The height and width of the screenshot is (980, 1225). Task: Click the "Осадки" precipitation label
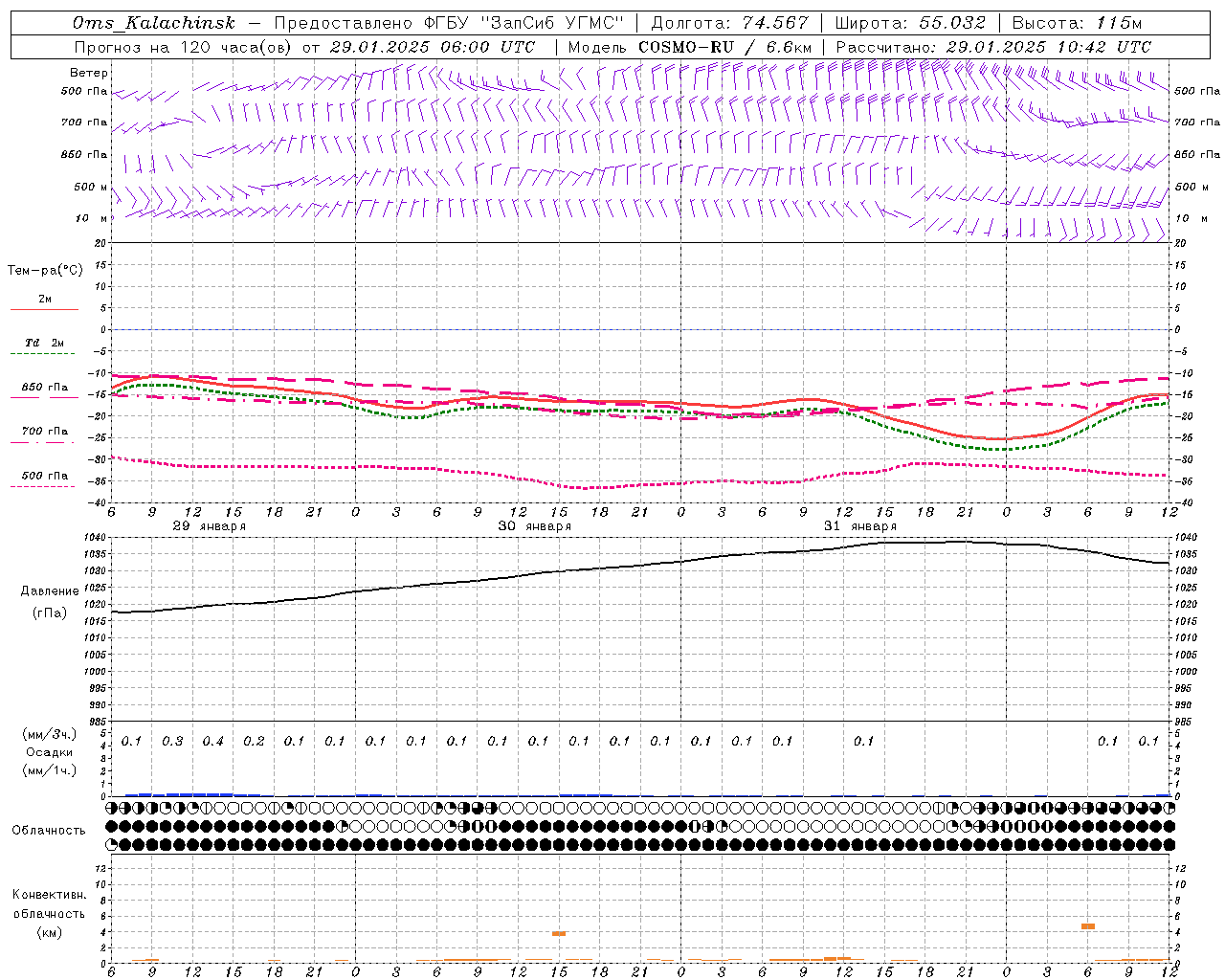(x=51, y=752)
